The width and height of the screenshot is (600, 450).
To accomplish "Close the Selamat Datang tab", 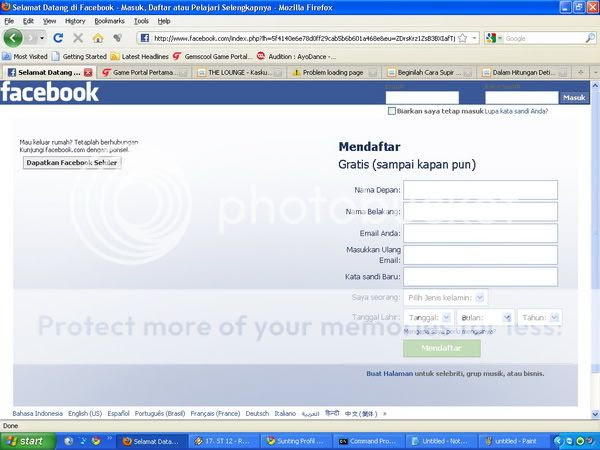I will coord(88,72).
